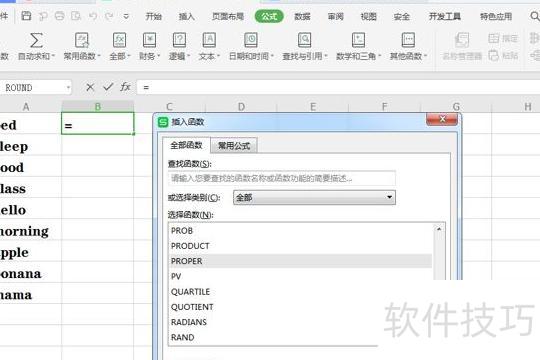The height and width of the screenshot is (360, 540).
Task: Click the Print Preview icon
Action: [x=76, y=16]
